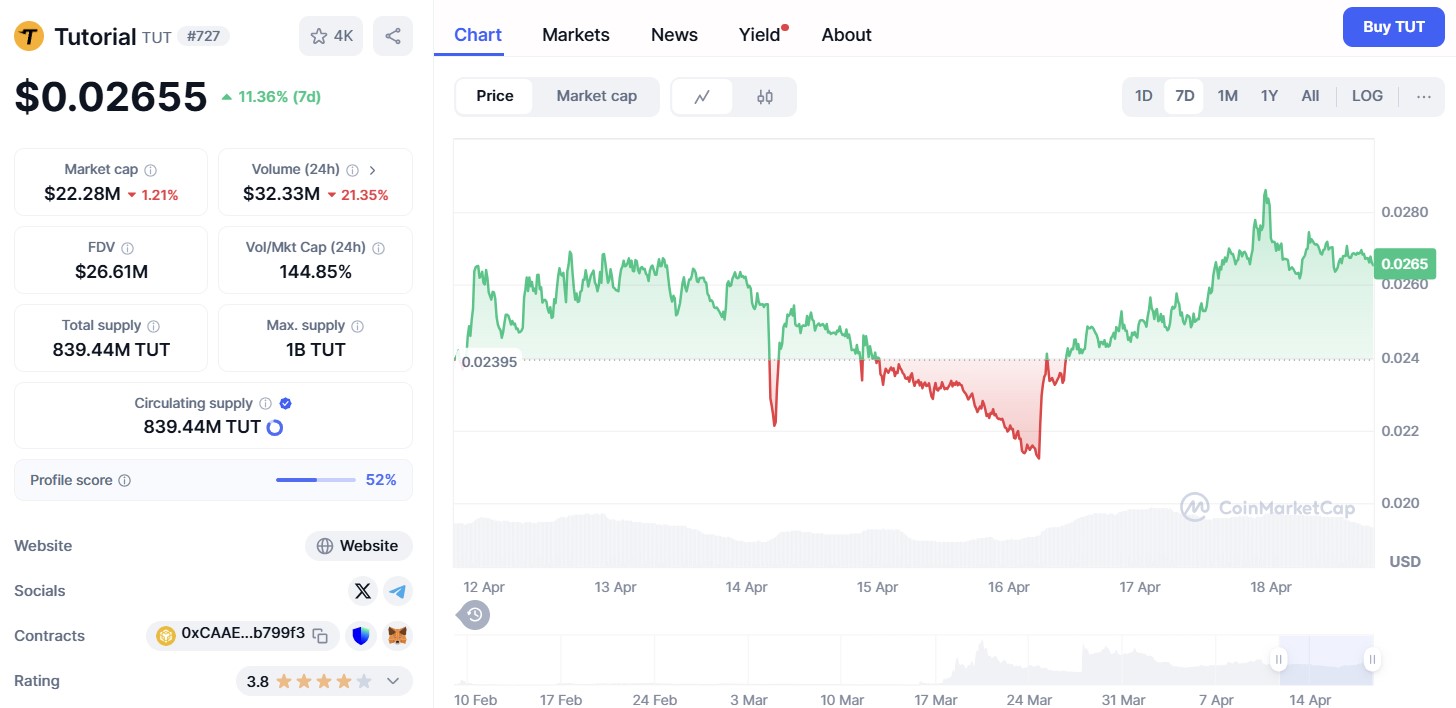Toggle chart to Market cap view
Image resolution: width=1456 pixels, height=708 pixels.
click(596, 96)
